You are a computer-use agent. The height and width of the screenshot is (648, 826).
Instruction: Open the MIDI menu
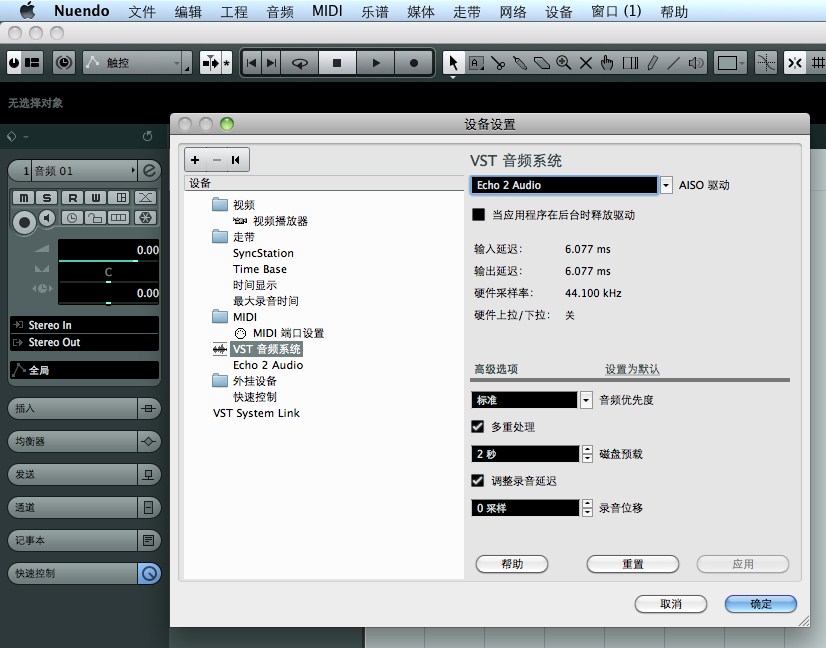pos(327,11)
